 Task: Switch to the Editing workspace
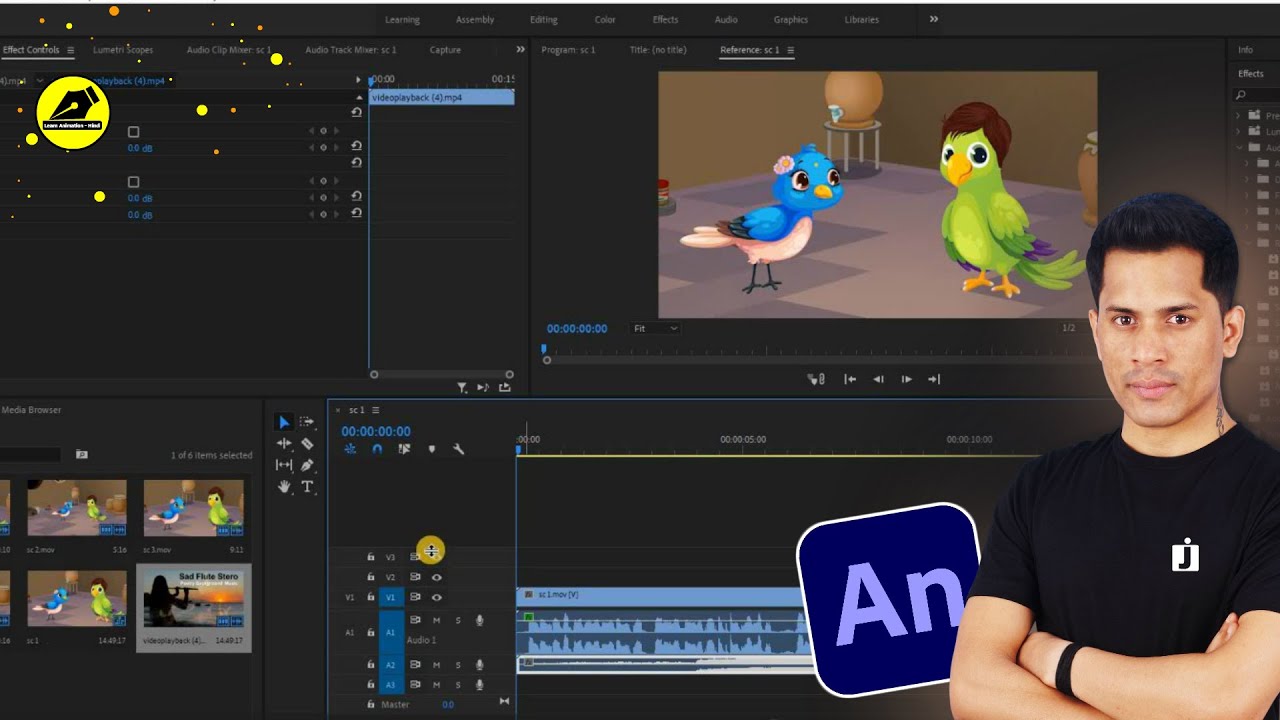pos(544,19)
